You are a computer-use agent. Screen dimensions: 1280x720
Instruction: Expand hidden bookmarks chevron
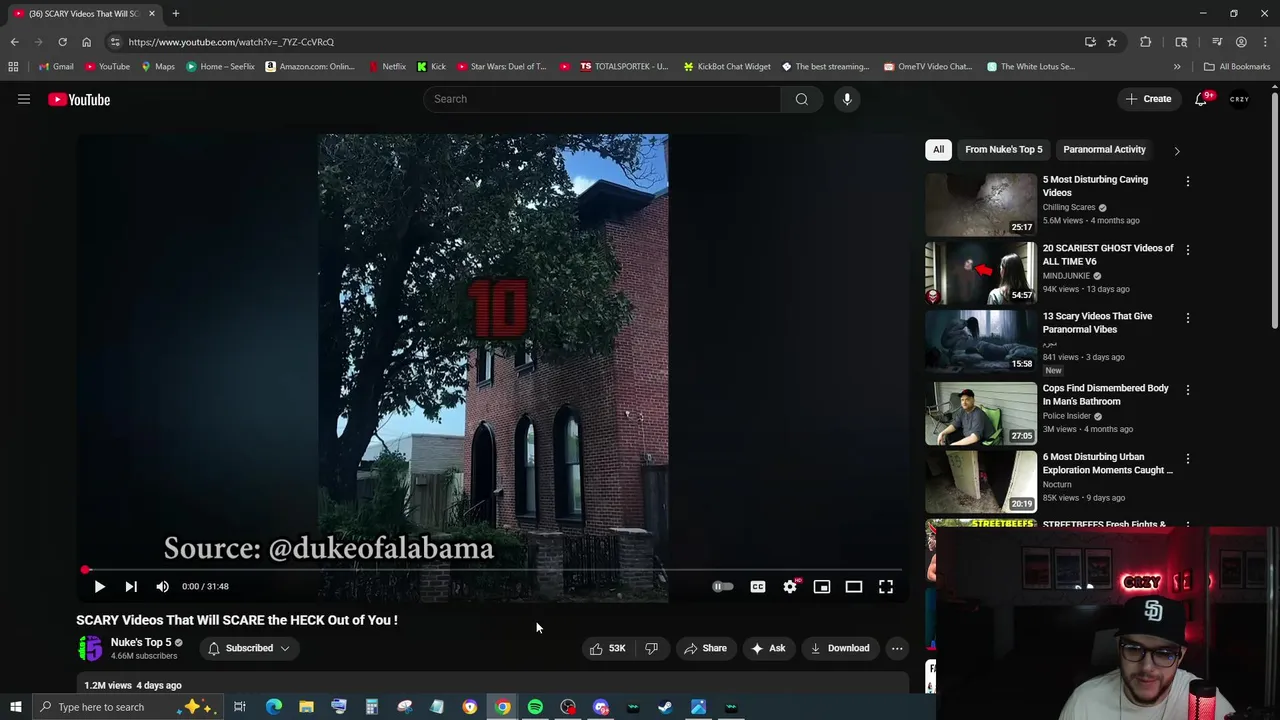1177,67
